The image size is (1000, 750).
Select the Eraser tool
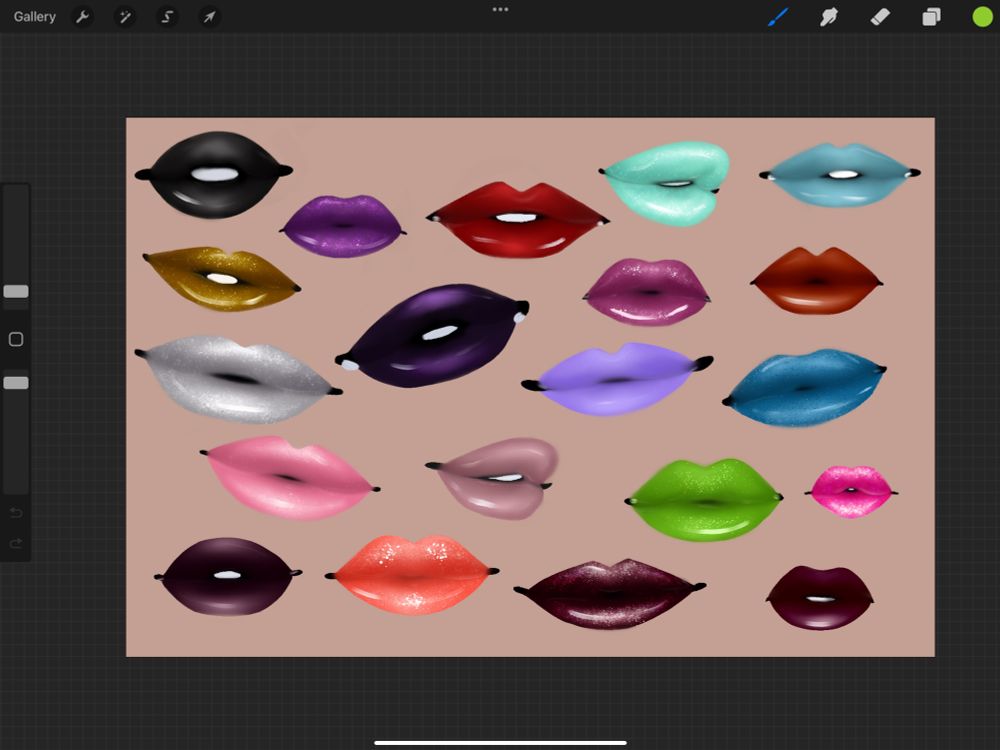tap(881, 16)
